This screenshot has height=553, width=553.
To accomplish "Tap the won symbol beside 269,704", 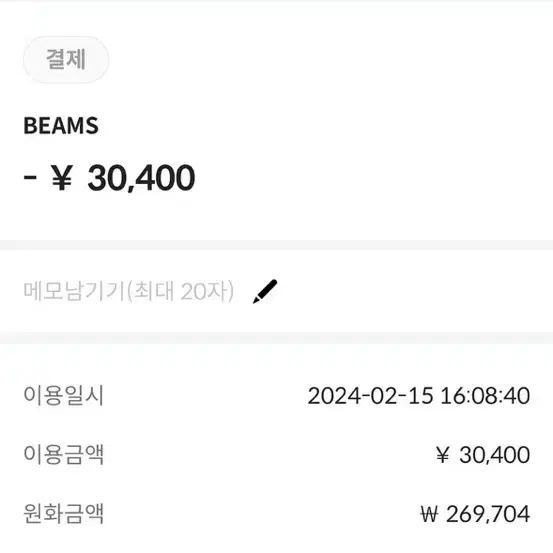I will [x=429, y=514].
